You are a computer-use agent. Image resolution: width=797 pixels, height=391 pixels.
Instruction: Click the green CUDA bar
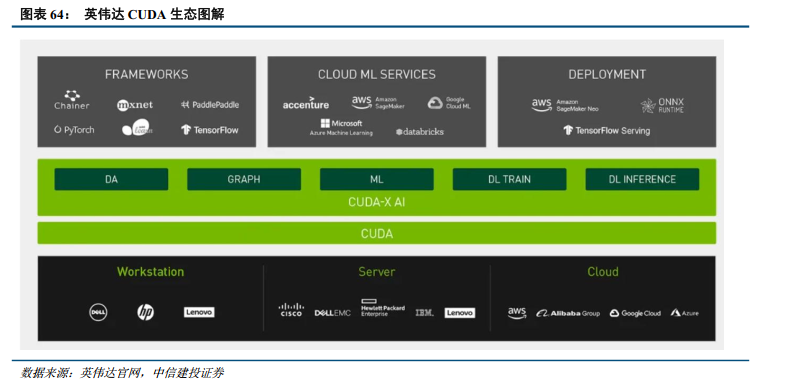tap(377, 233)
